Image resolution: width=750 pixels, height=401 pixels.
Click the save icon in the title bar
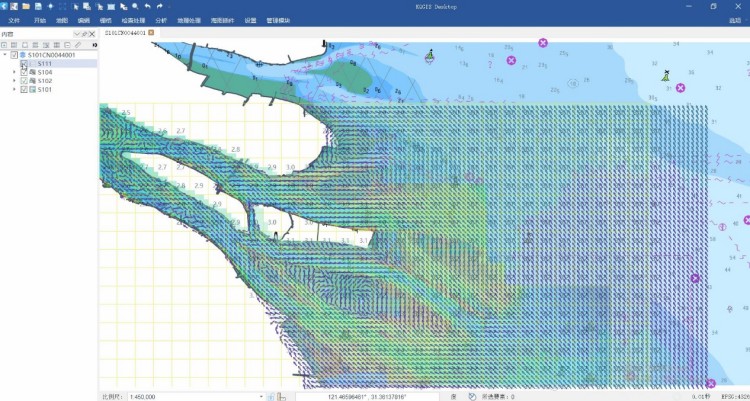(x=38, y=6)
